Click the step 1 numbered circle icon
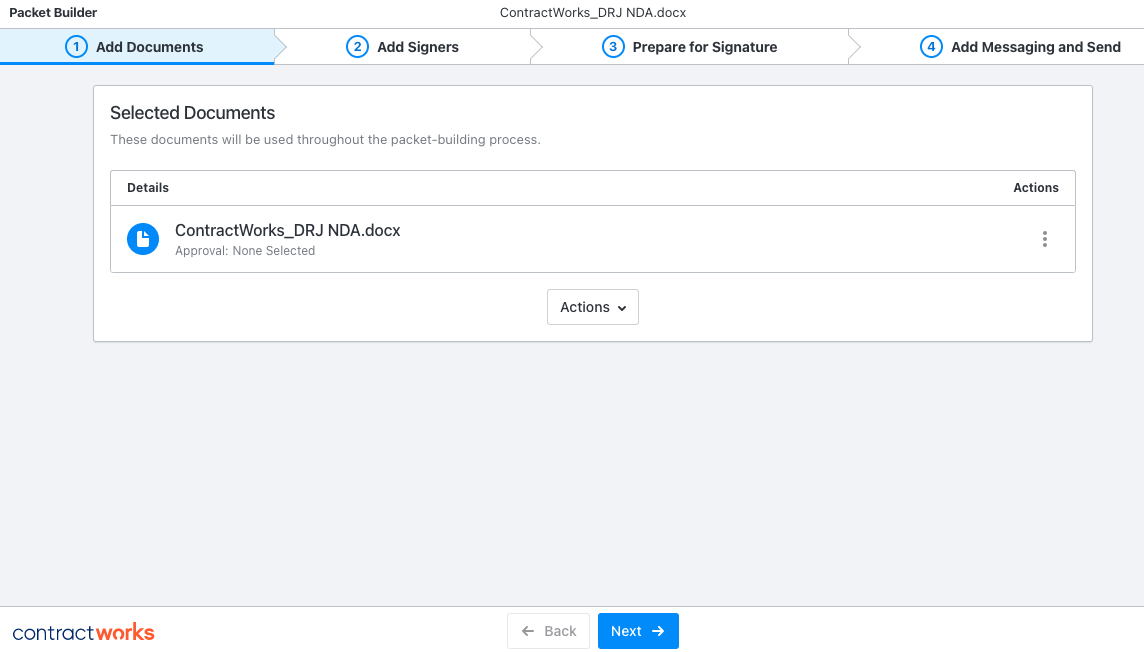Screen dimensions: 1144x652 coord(77,46)
